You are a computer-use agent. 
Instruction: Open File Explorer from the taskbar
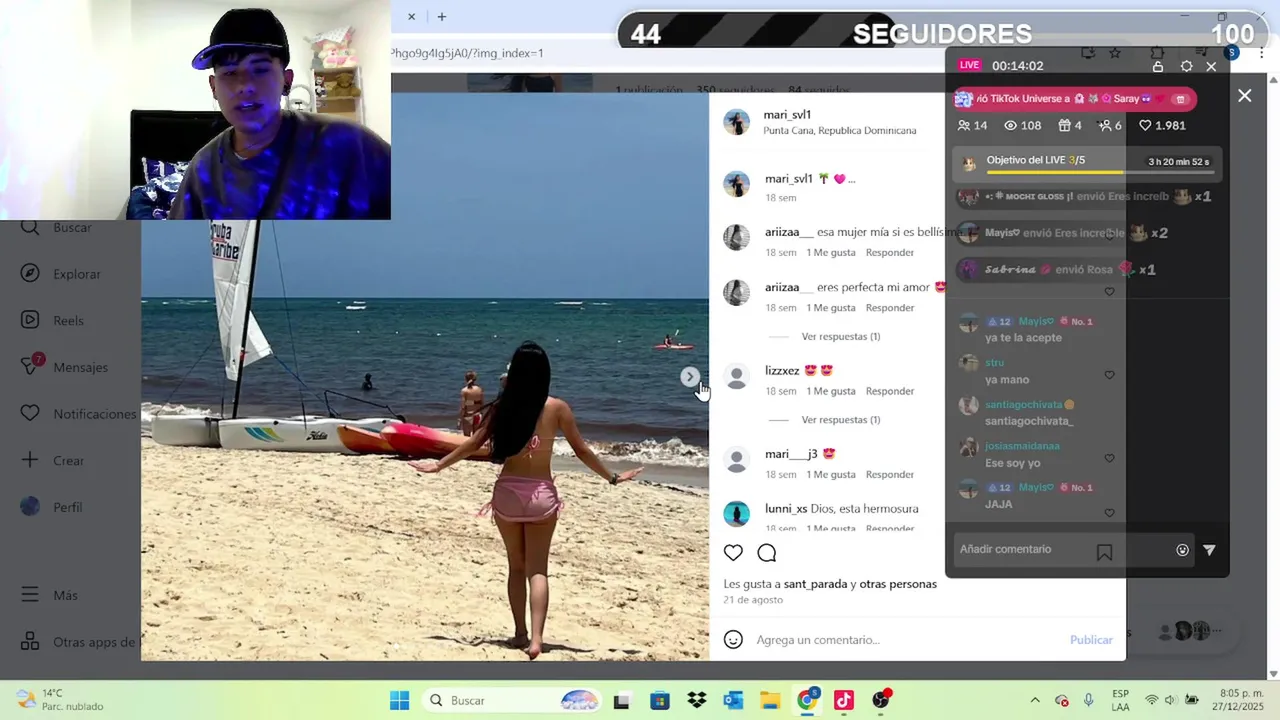[x=770, y=700]
